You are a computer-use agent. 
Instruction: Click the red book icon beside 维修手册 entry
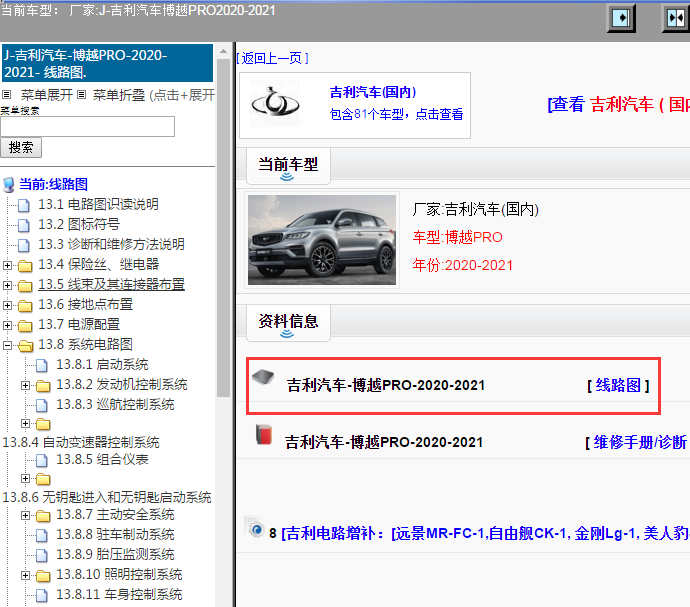(x=264, y=434)
